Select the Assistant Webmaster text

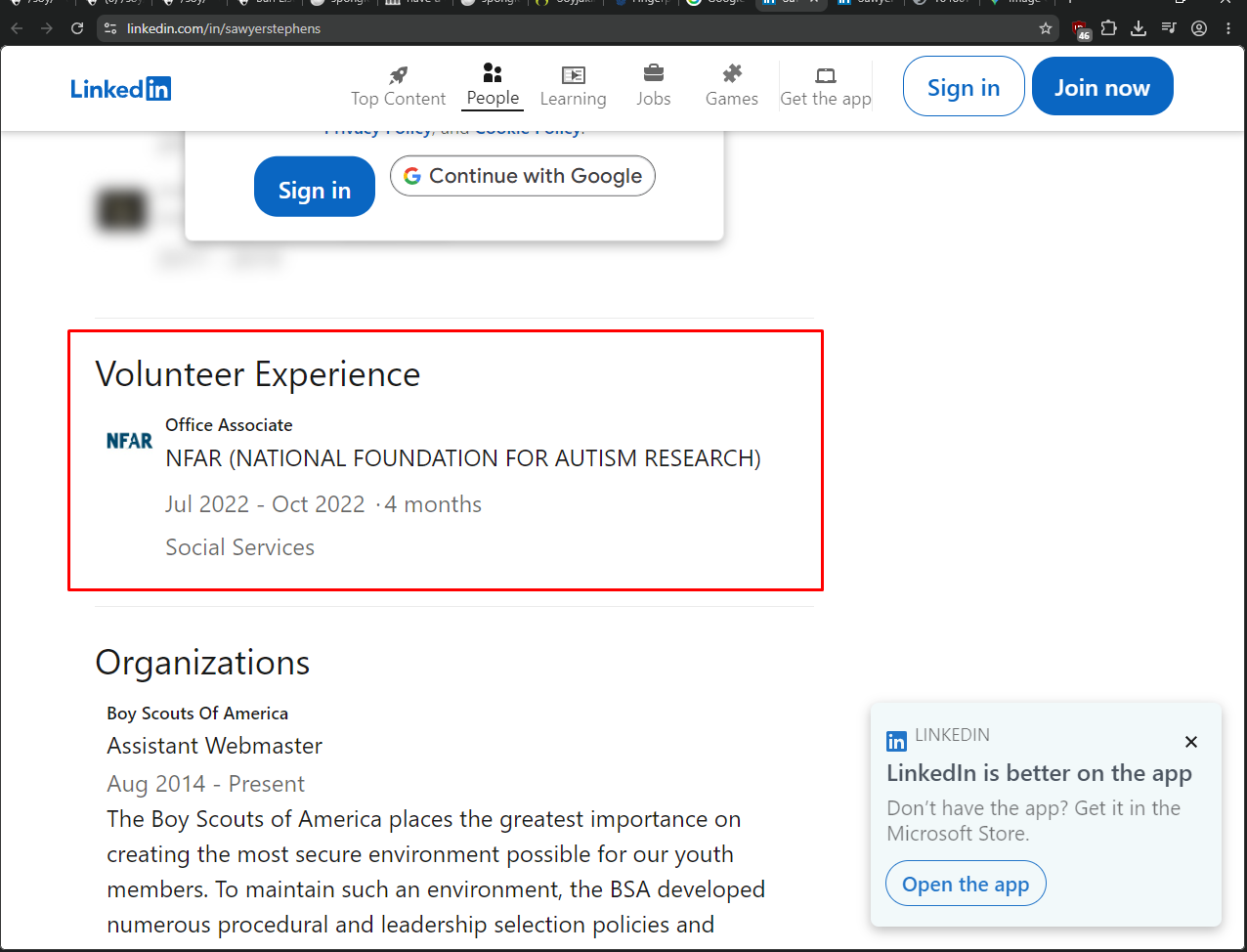coord(214,746)
